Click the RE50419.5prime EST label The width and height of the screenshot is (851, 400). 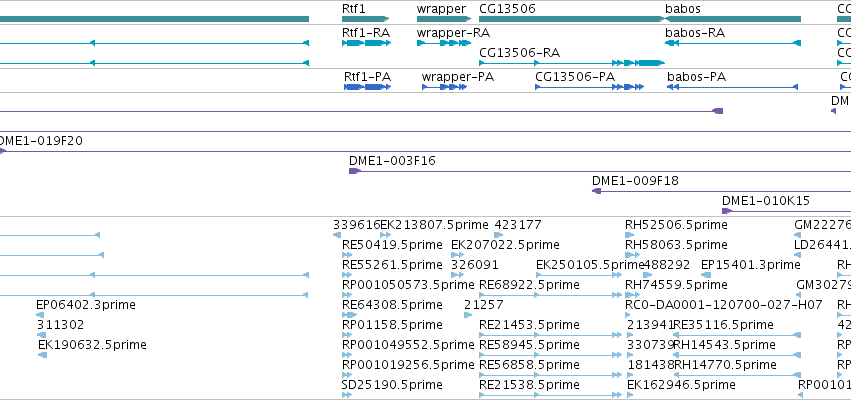click(392, 245)
